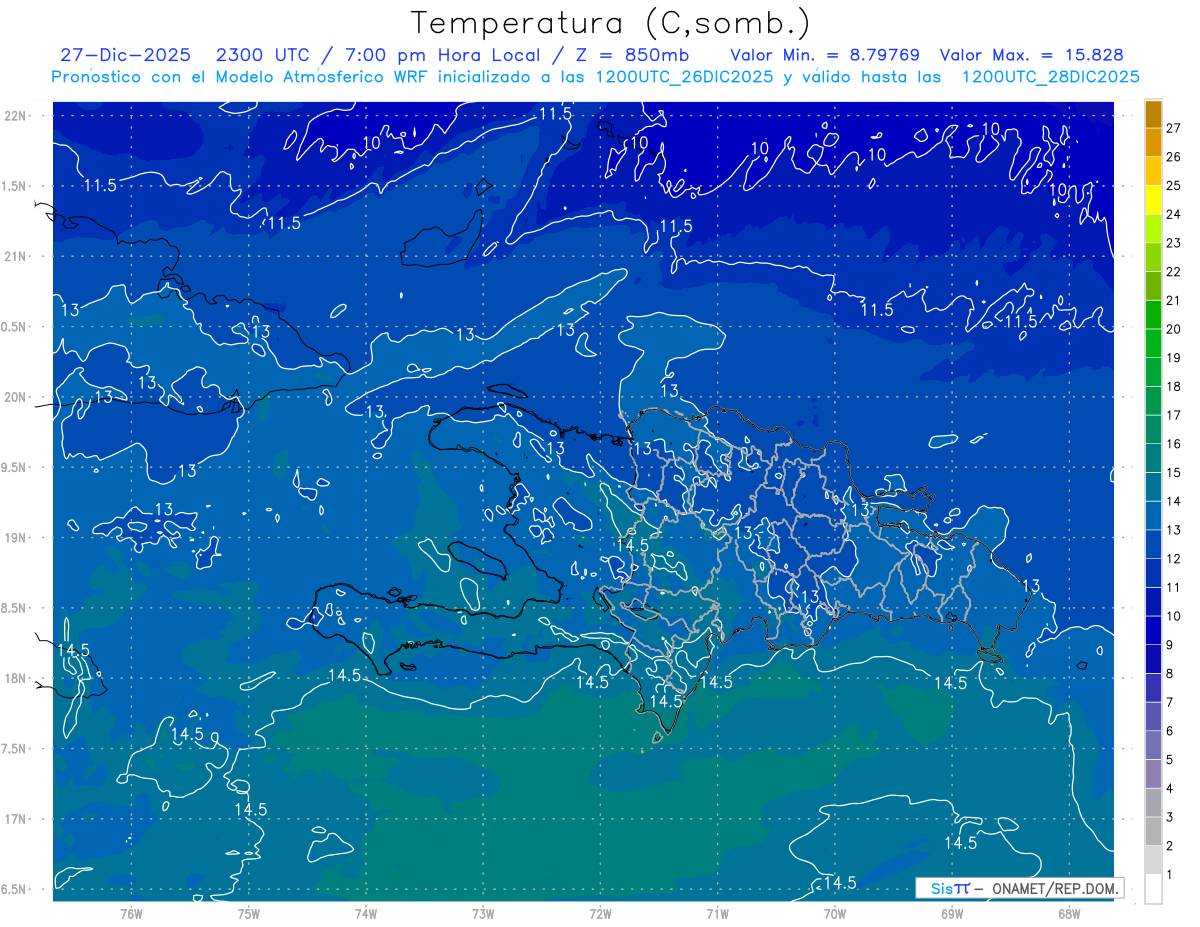Click the '71W' longitude label
Image resolution: width=1200 pixels, height=927 pixels.
717,913
